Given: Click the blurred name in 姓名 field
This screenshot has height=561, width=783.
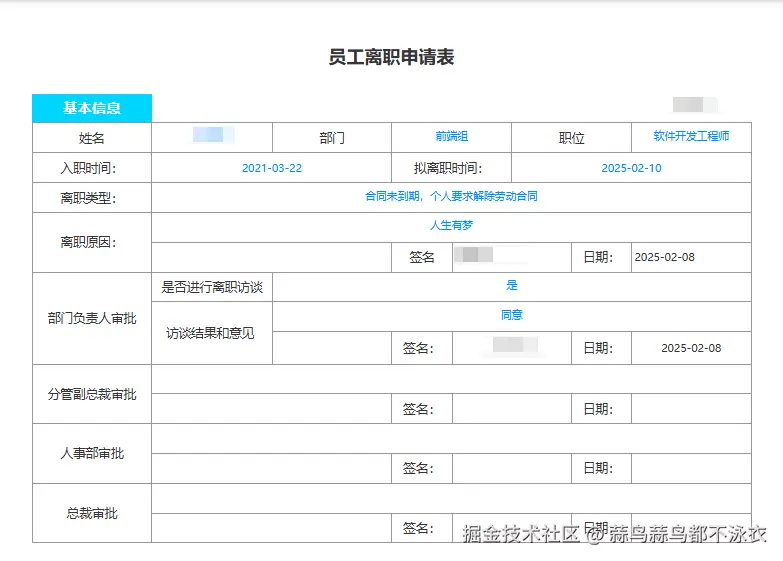Looking at the screenshot, I should point(212,137).
